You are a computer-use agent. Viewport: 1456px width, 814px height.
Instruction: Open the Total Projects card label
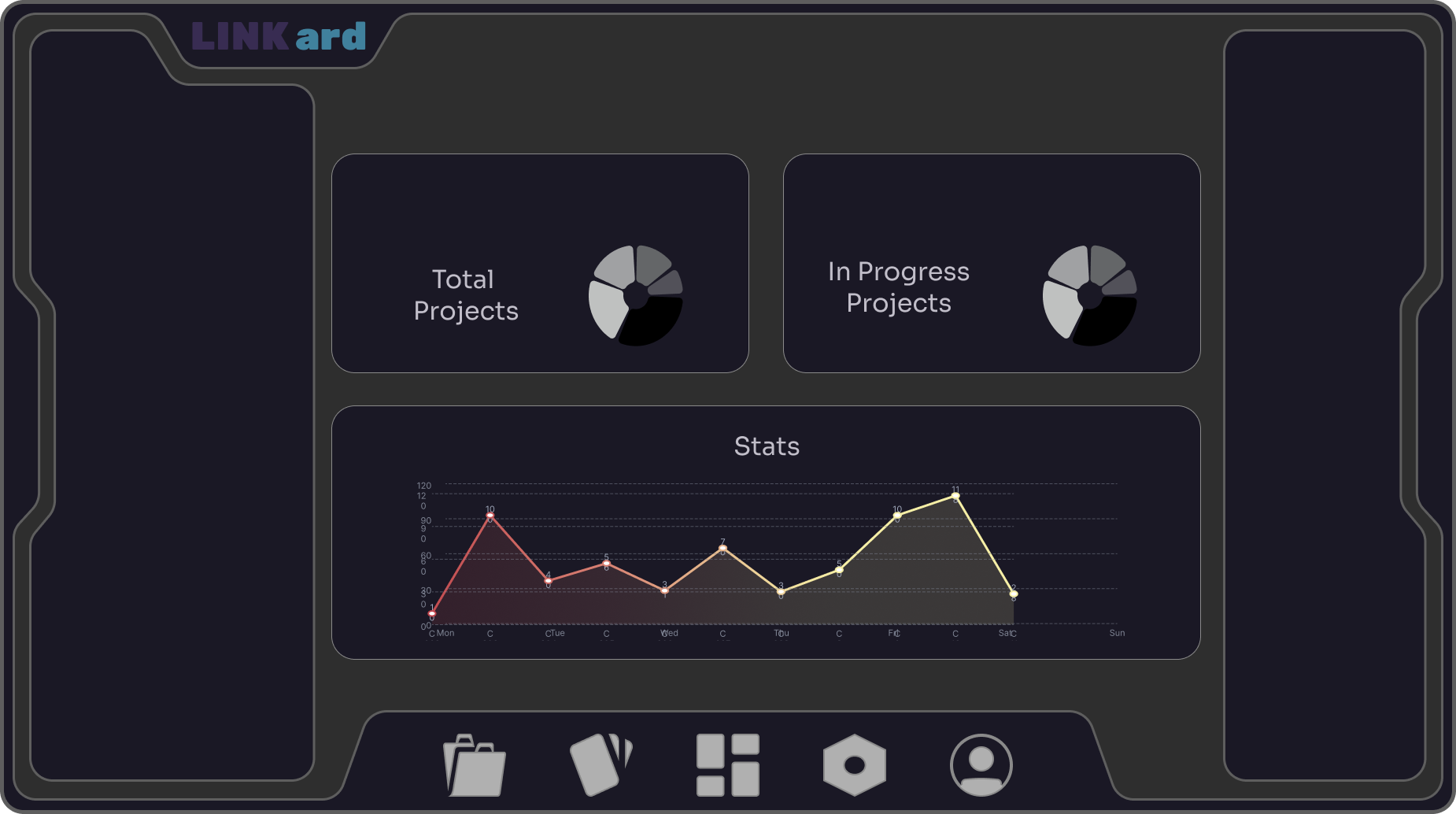point(466,295)
